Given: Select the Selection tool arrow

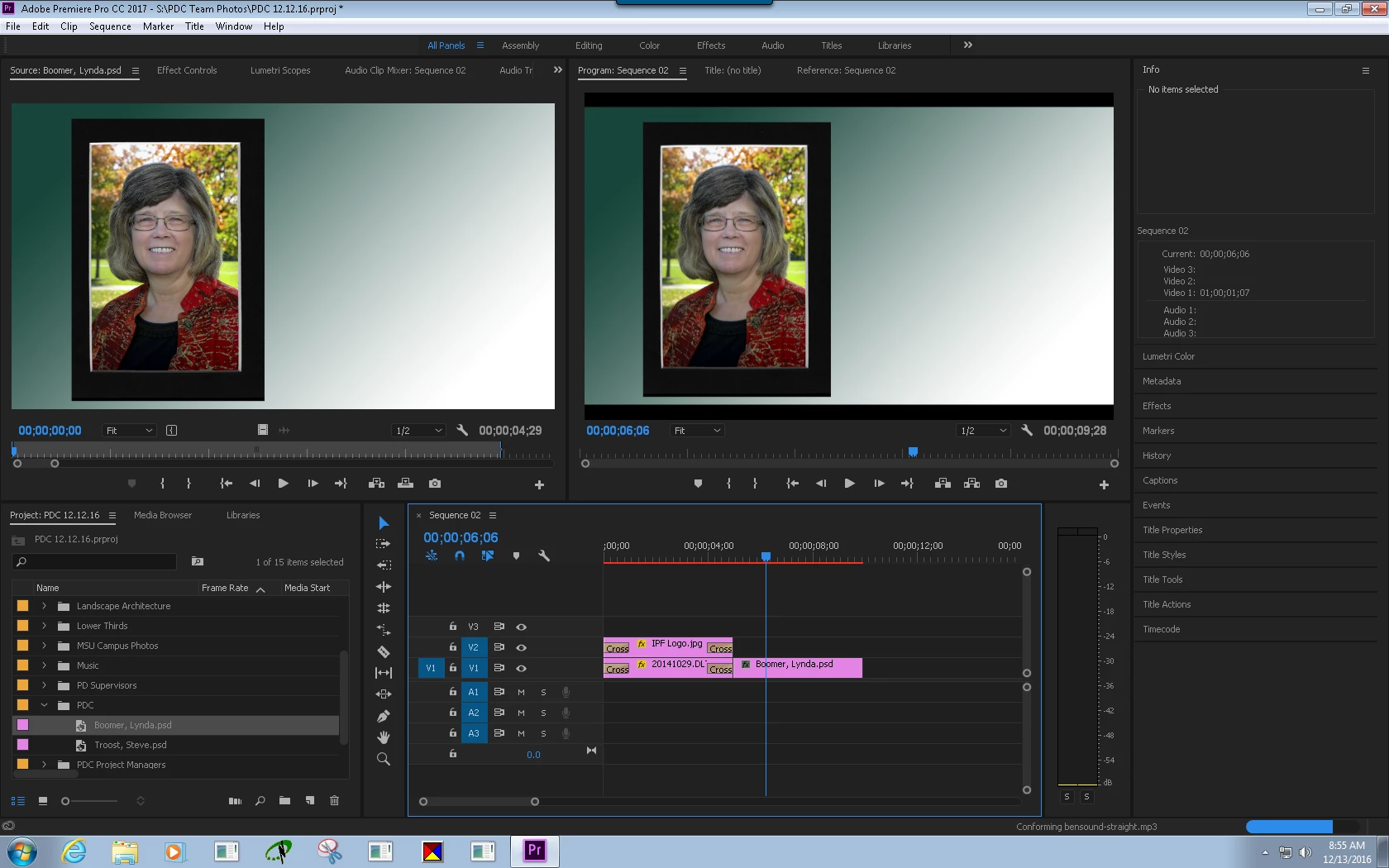Looking at the screenshot, I should 384,523.
